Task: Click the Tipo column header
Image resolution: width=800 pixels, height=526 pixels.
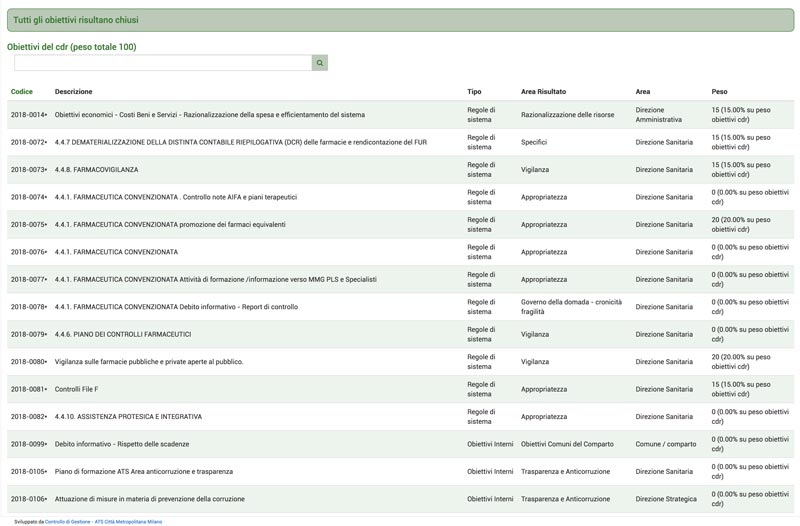Action: pyautogui.click(x=474, y=91)
